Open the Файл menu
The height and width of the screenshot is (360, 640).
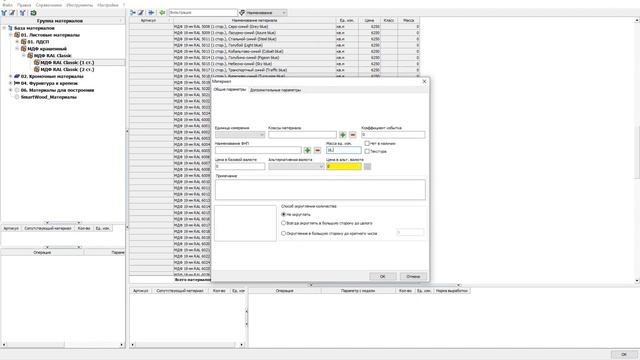click(7, 5)
